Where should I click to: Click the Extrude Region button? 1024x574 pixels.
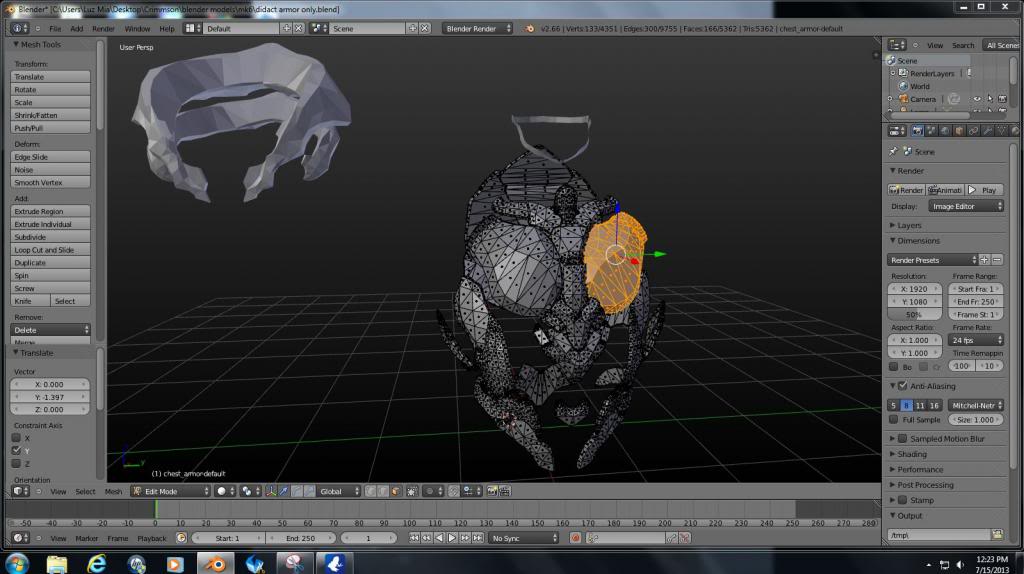pos(50,212)
